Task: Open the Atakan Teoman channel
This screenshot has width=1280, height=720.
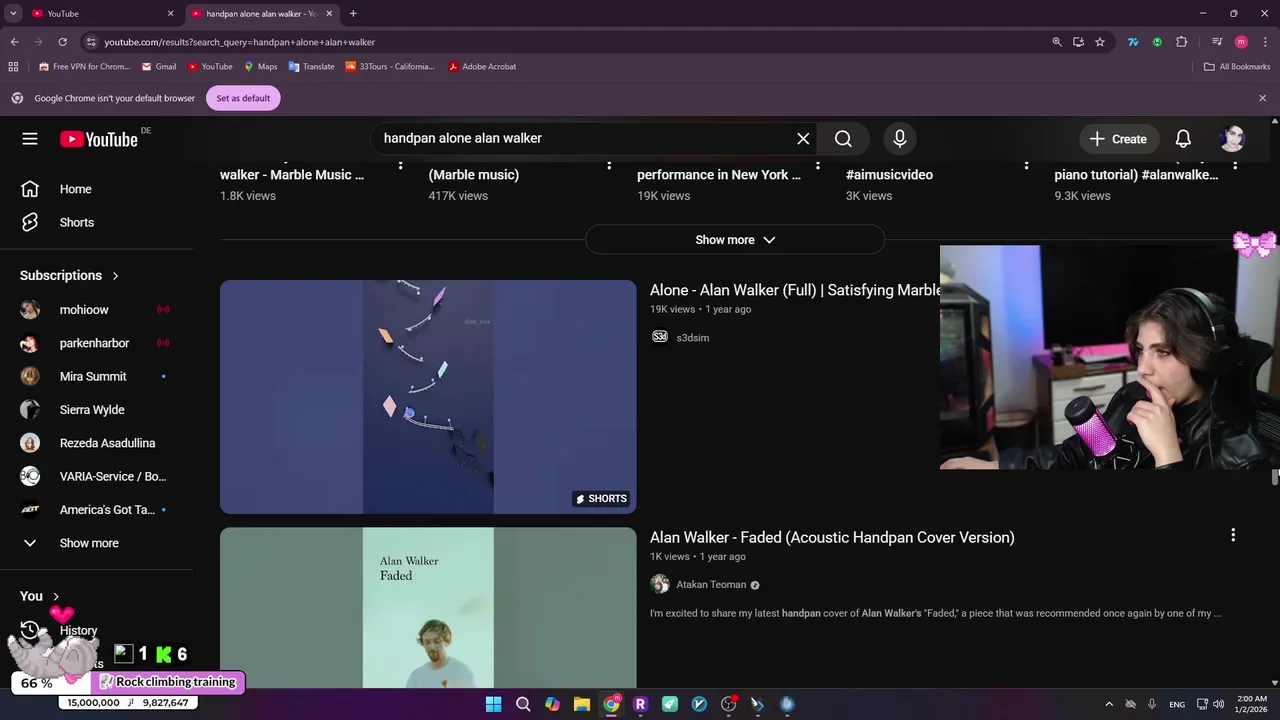Action: 711,585
